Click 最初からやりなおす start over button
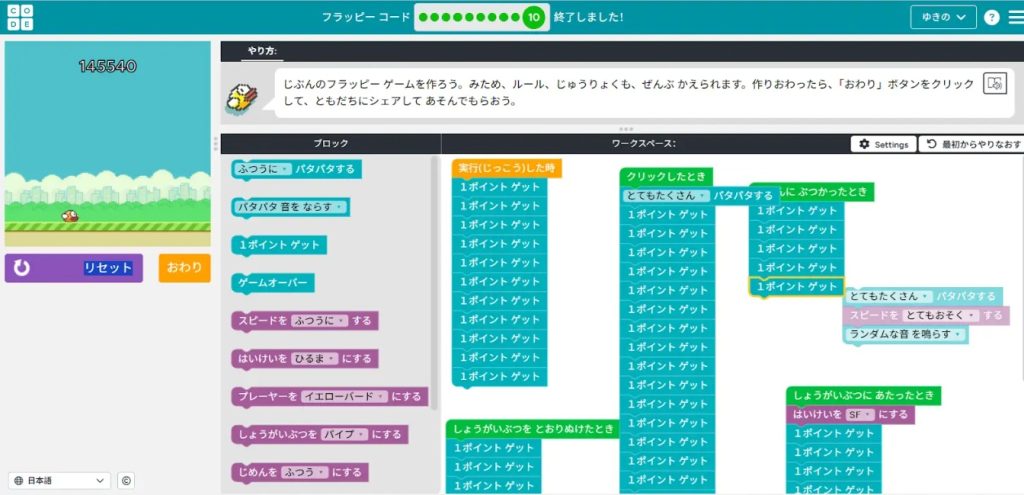This screenshot has width=1024, height=495. (x=971, y=144)
